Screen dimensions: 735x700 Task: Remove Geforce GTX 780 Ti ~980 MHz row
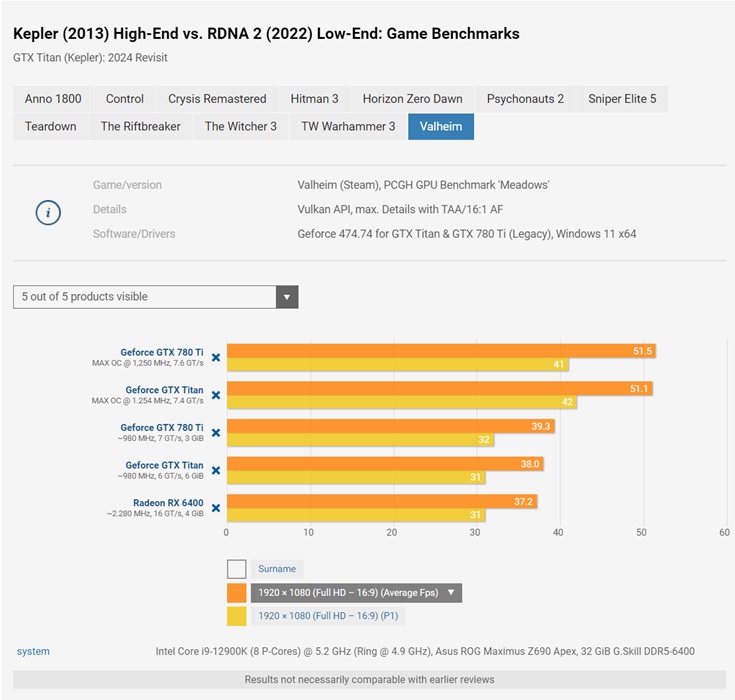pos(216,433)
